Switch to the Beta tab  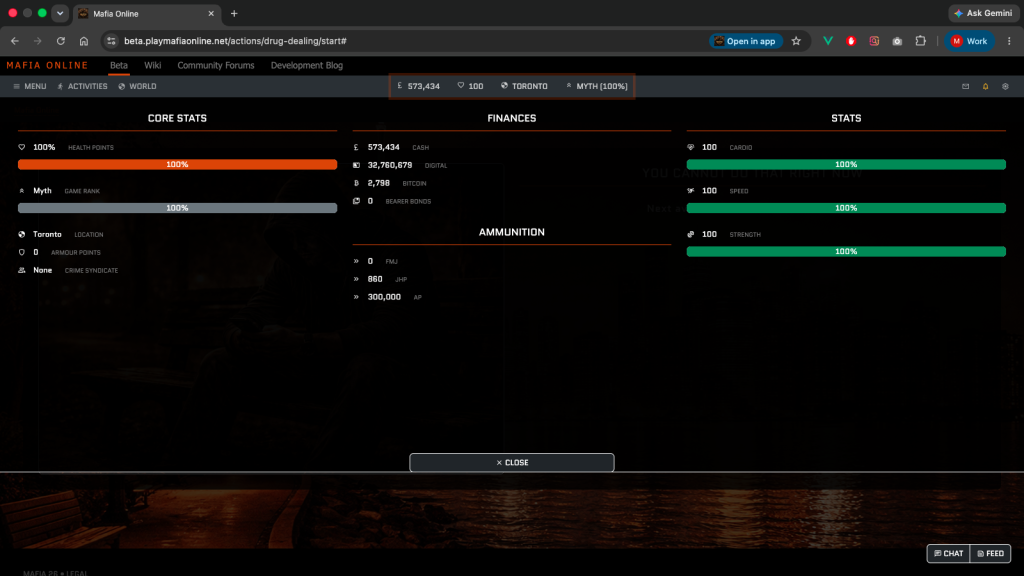tap(119, 65)
